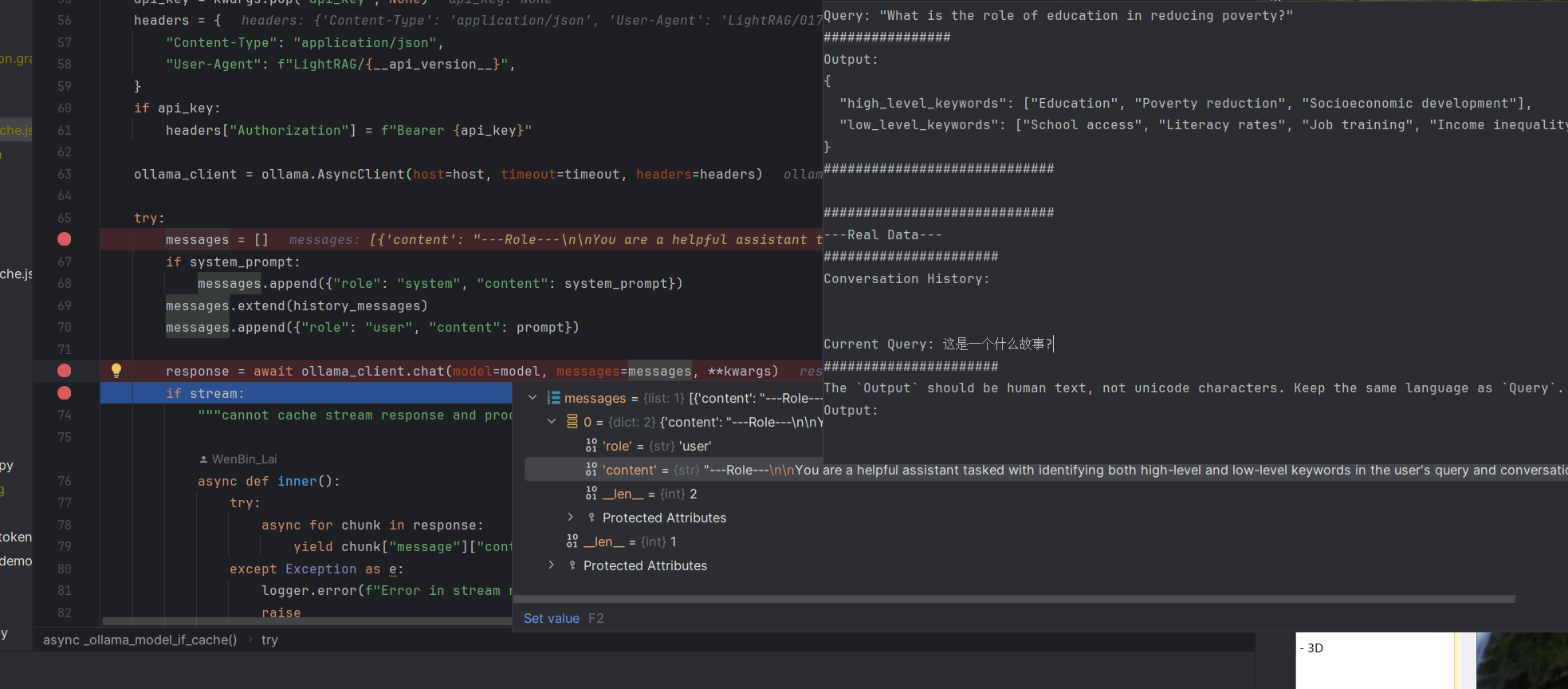Viewport: 1568px width, 689px height.
Task: Click the '- 3D' text in the background window
Action: 1311,648
